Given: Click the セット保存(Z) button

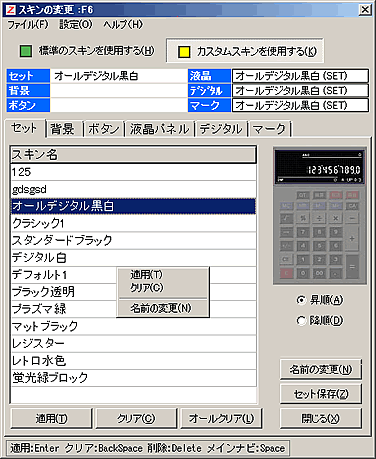Looking at the screenshot, I should pos(320,394).
